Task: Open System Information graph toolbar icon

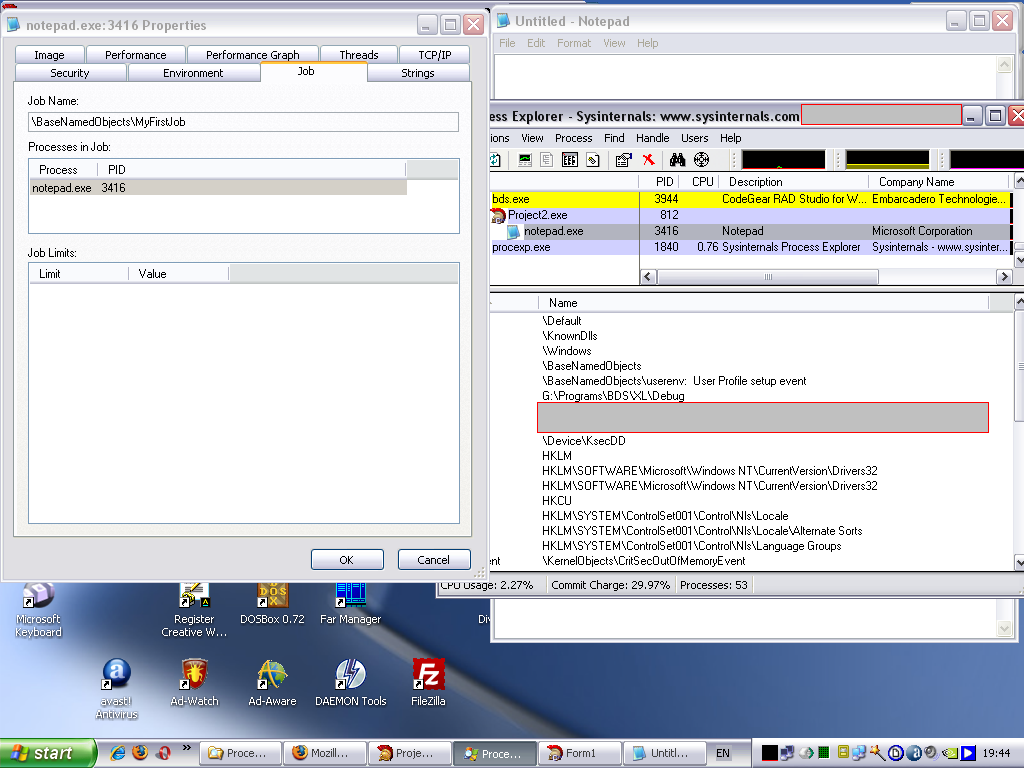Action: [x=525, y=160]
